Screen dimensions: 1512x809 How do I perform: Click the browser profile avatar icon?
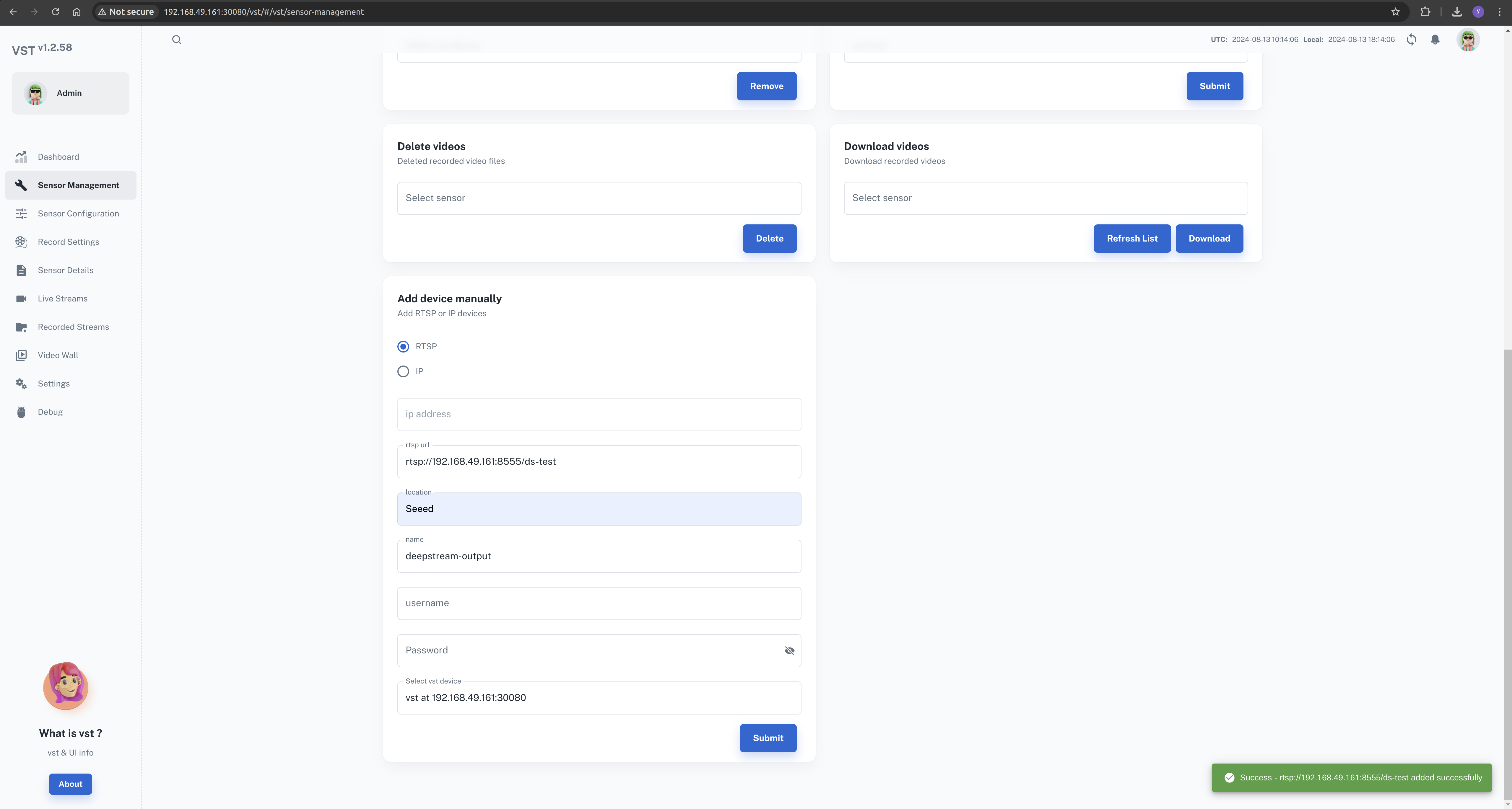point(1479,12)
